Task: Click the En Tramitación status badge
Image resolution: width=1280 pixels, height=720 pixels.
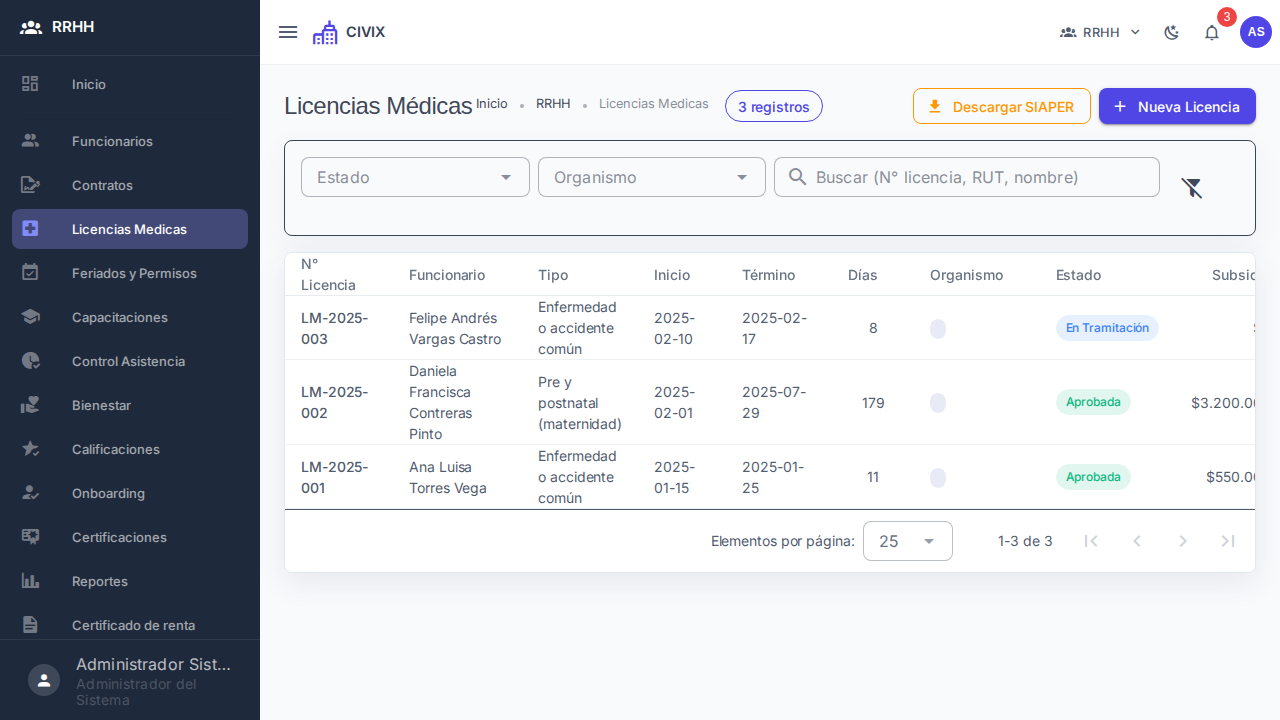Action: click(1107, 328)
